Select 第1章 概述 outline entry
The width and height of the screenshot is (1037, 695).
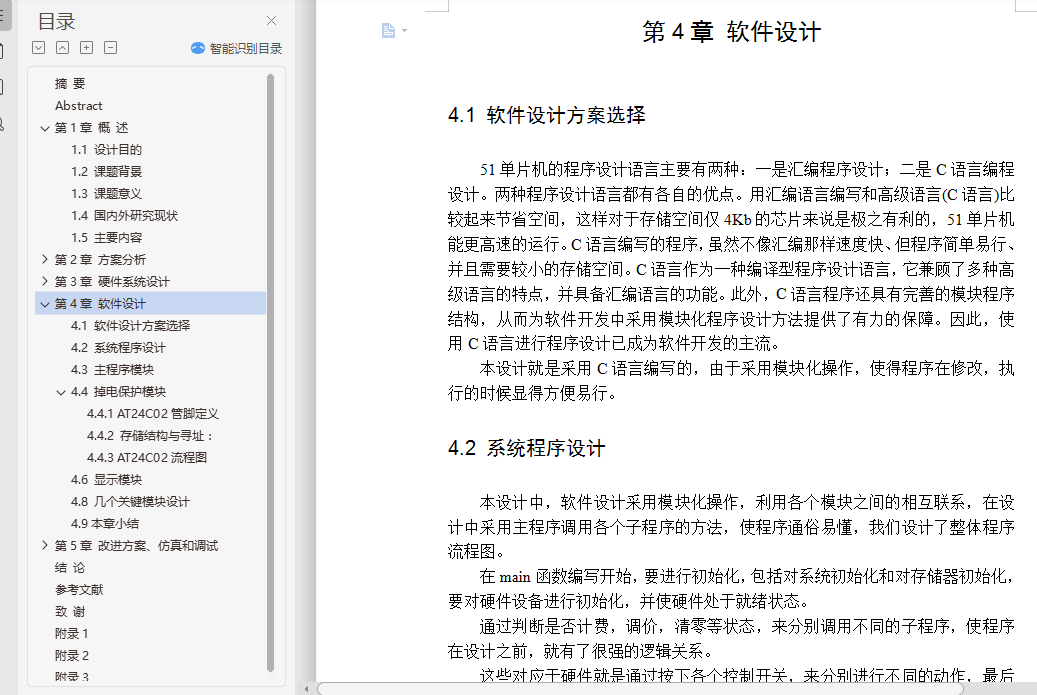pos(91,128)
